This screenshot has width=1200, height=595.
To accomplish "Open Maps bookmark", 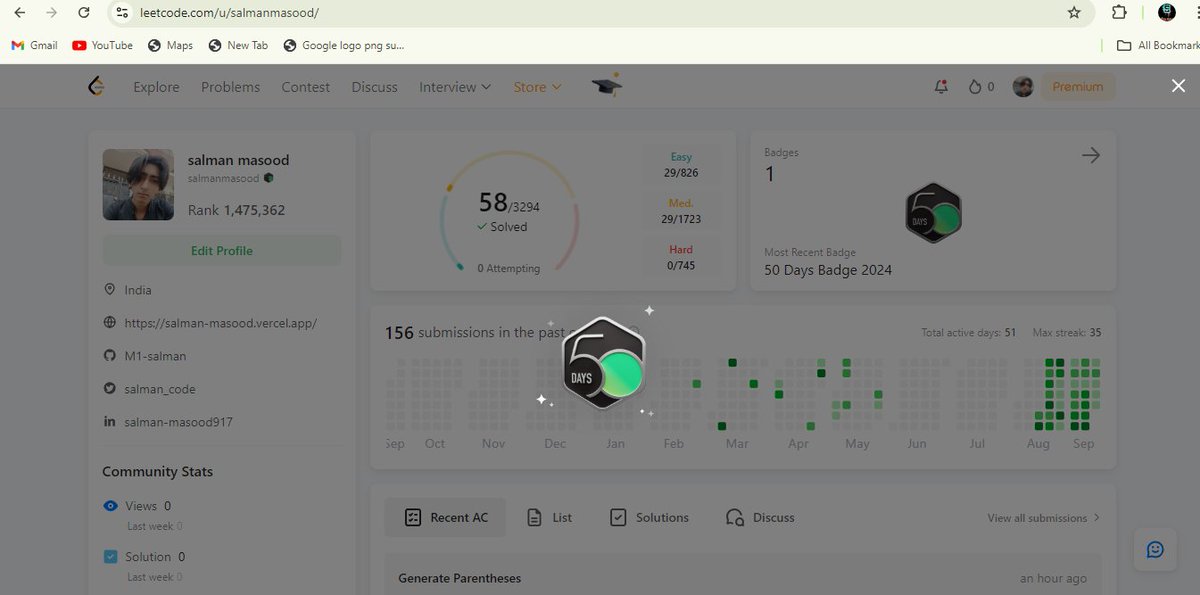I will 170,45.
